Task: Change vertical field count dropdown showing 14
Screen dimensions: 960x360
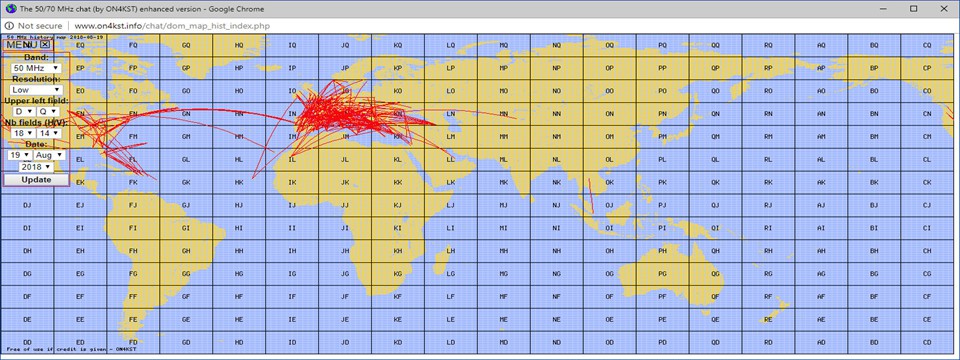Action: [48, 133]
